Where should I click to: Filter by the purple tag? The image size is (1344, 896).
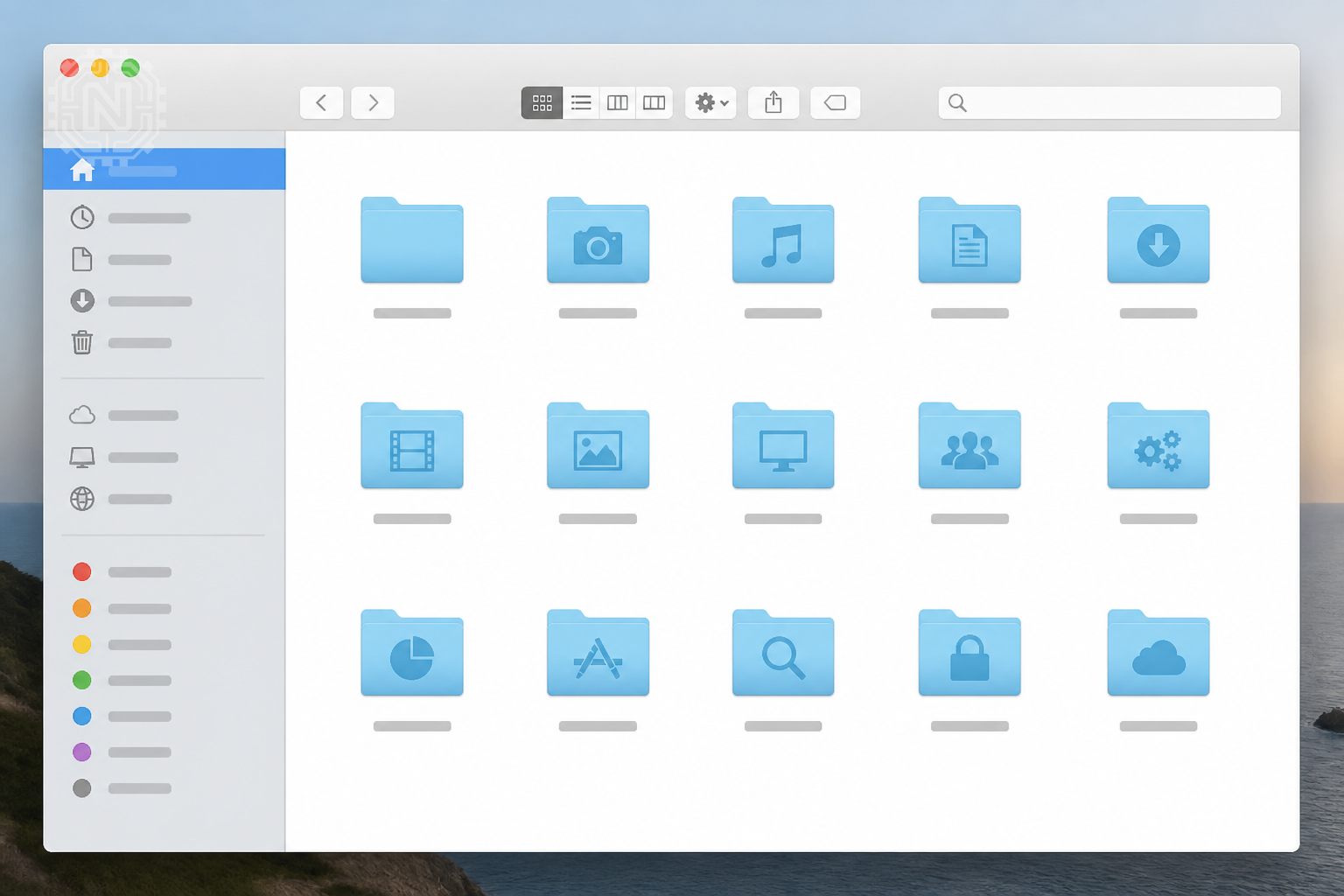pos(82,752)
